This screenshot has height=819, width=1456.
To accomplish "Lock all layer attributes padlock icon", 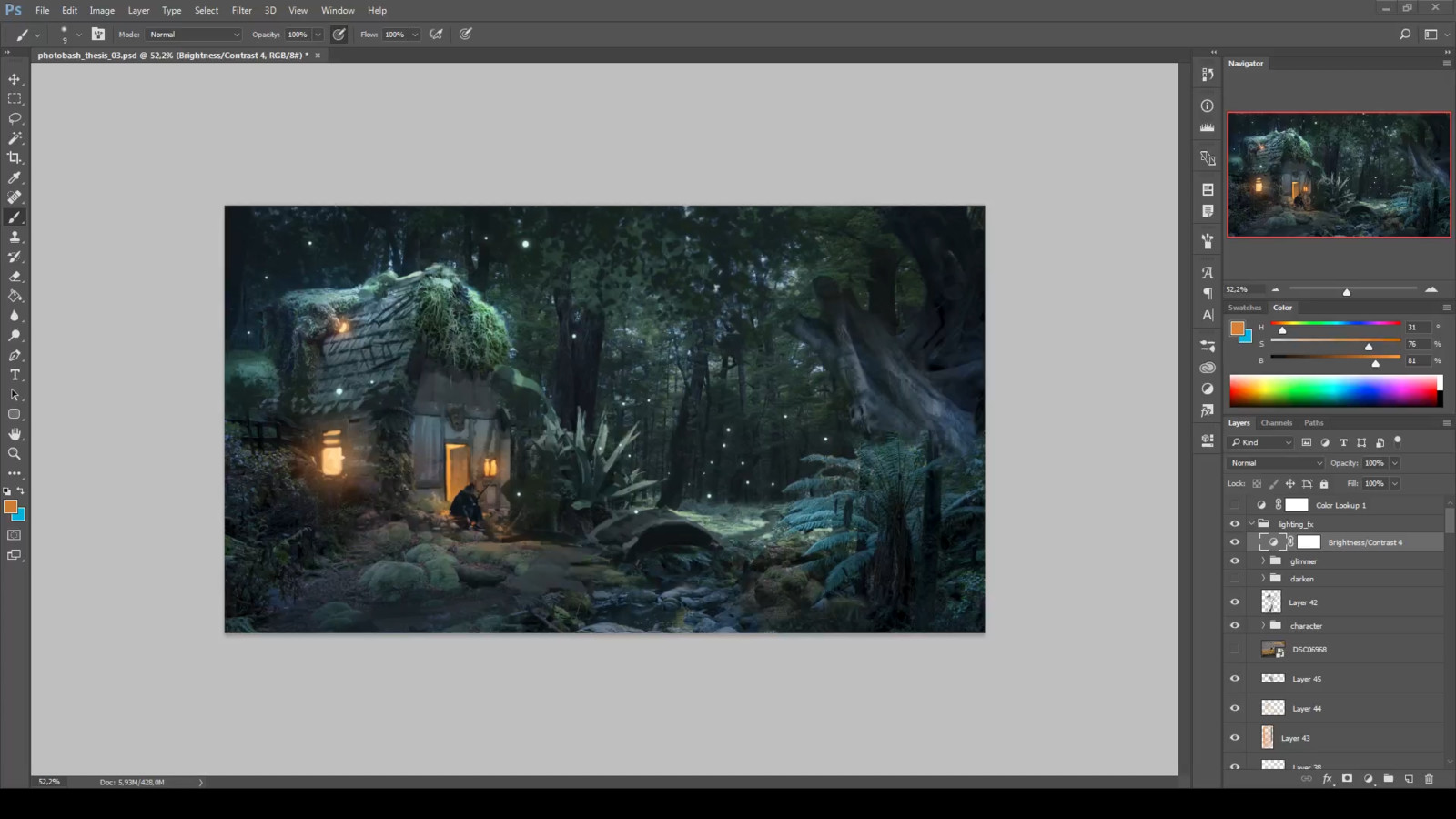I will click(x=1324, y=484).
